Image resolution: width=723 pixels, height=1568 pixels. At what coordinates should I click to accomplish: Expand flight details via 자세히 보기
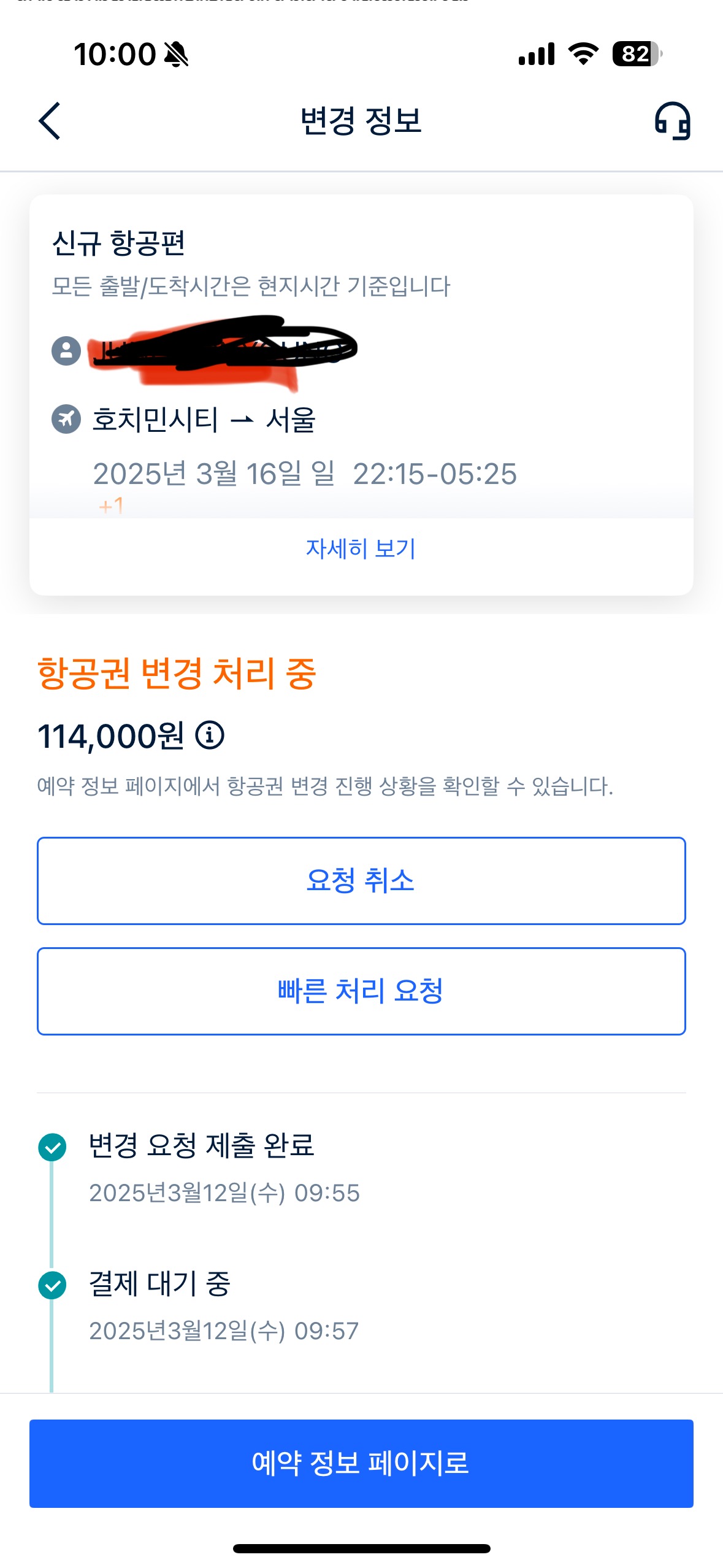coord(361,548)
